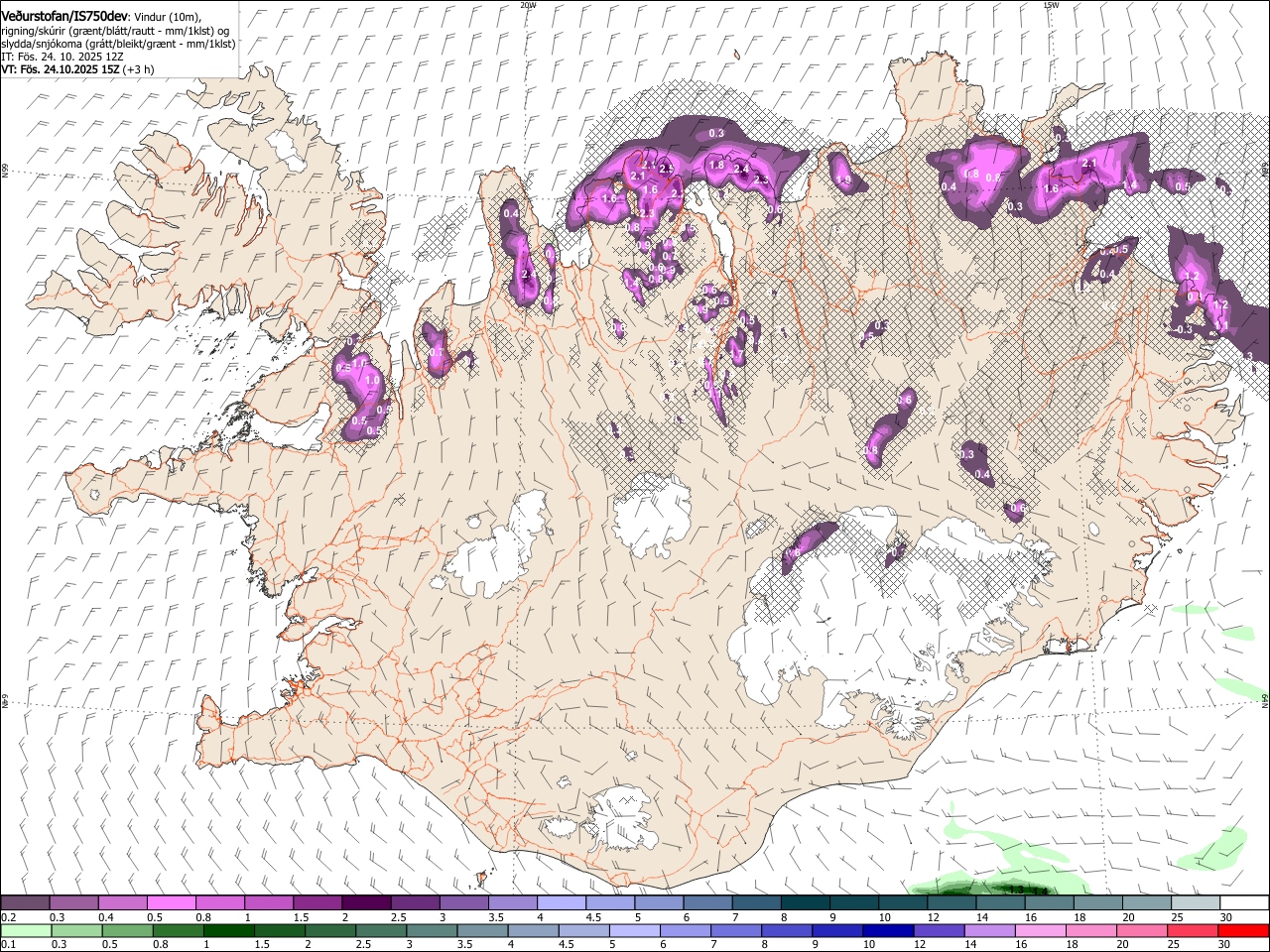Pick the bright pink 0.5–0.8 snow legend swatch
Viewport: 1270px width, 952px height.
(x=171, y=903)
